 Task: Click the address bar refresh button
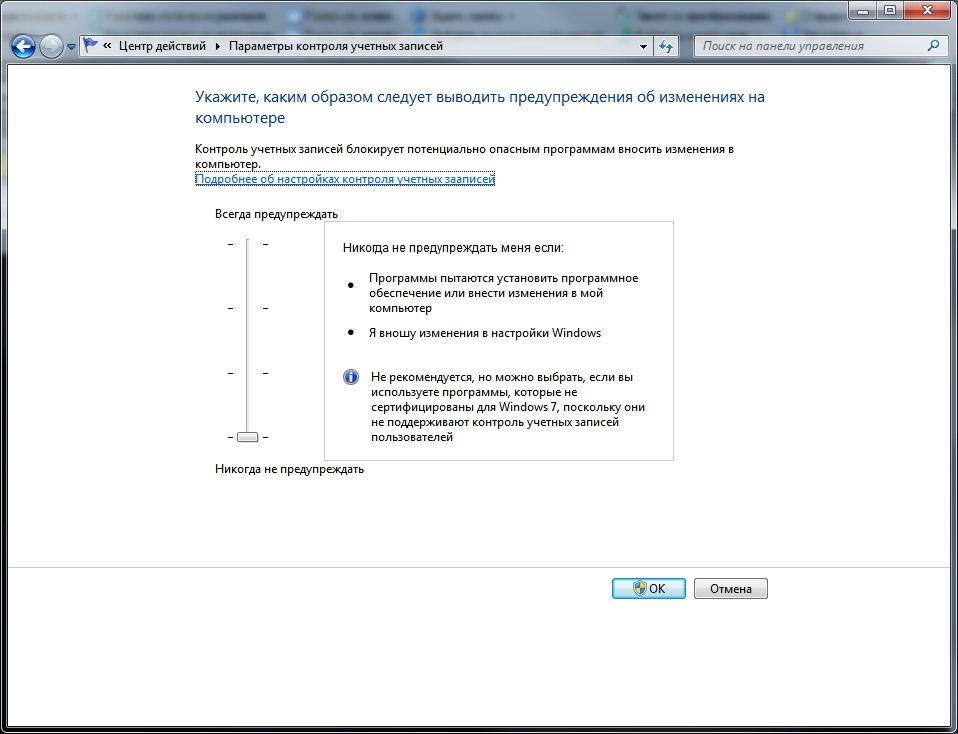[666, 46]
